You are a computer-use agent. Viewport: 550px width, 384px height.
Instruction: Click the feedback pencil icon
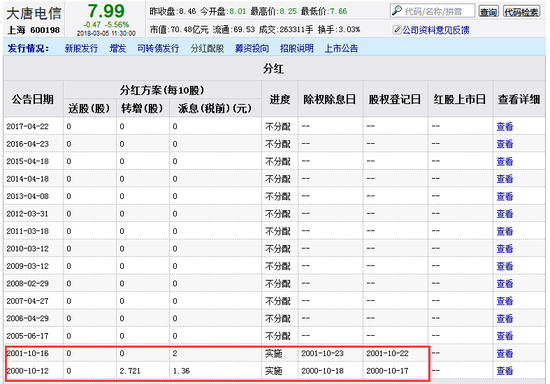pyautogui.click(x=397, y=30)
